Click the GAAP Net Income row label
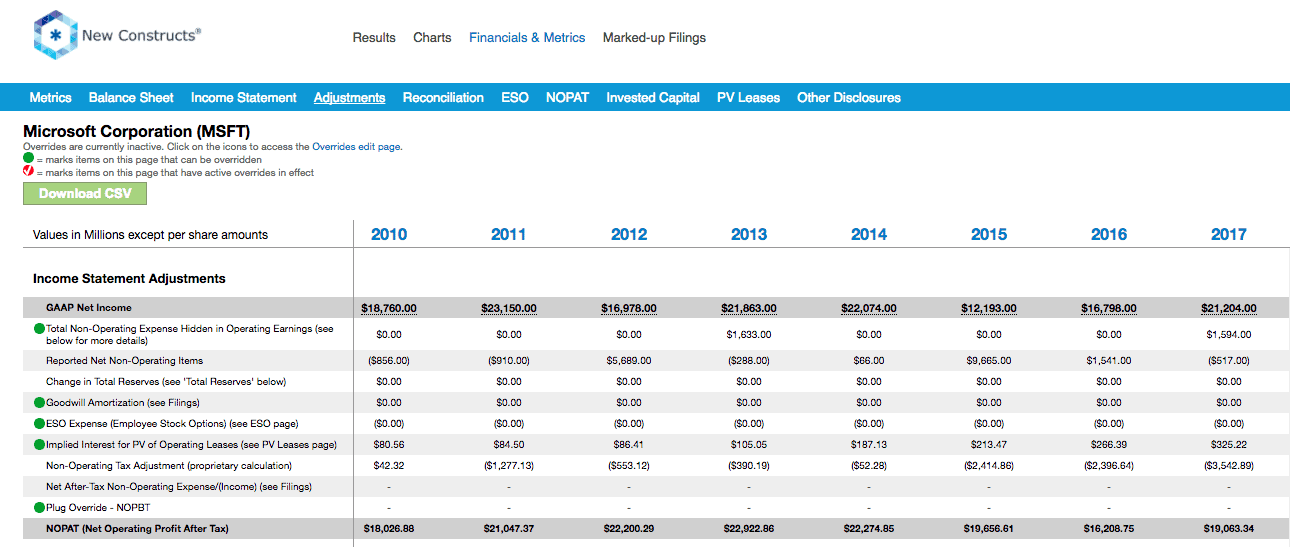The image size is (1290, 547). tap(89, 308)
